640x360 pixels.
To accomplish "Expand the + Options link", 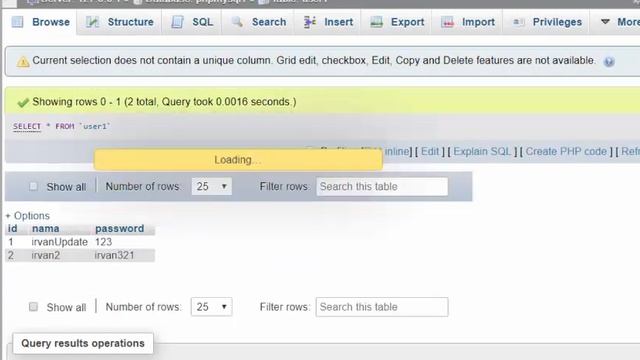I will click(x=28, y=216).
